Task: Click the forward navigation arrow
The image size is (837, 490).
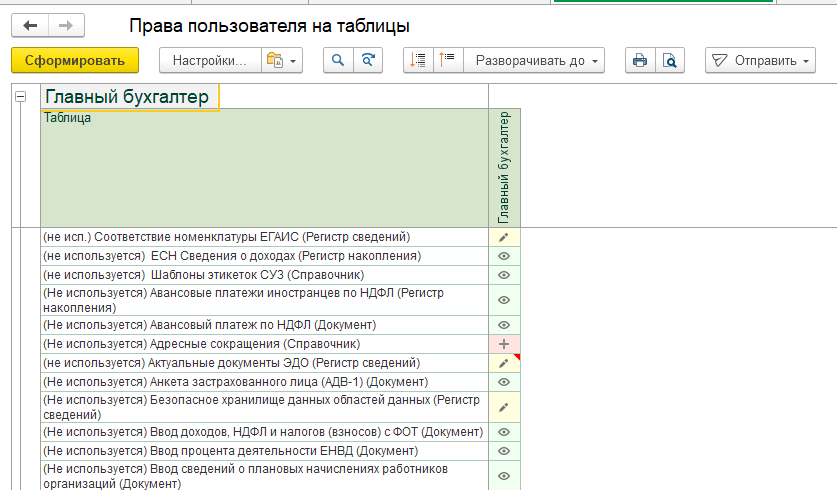Action: pos(66,26)
